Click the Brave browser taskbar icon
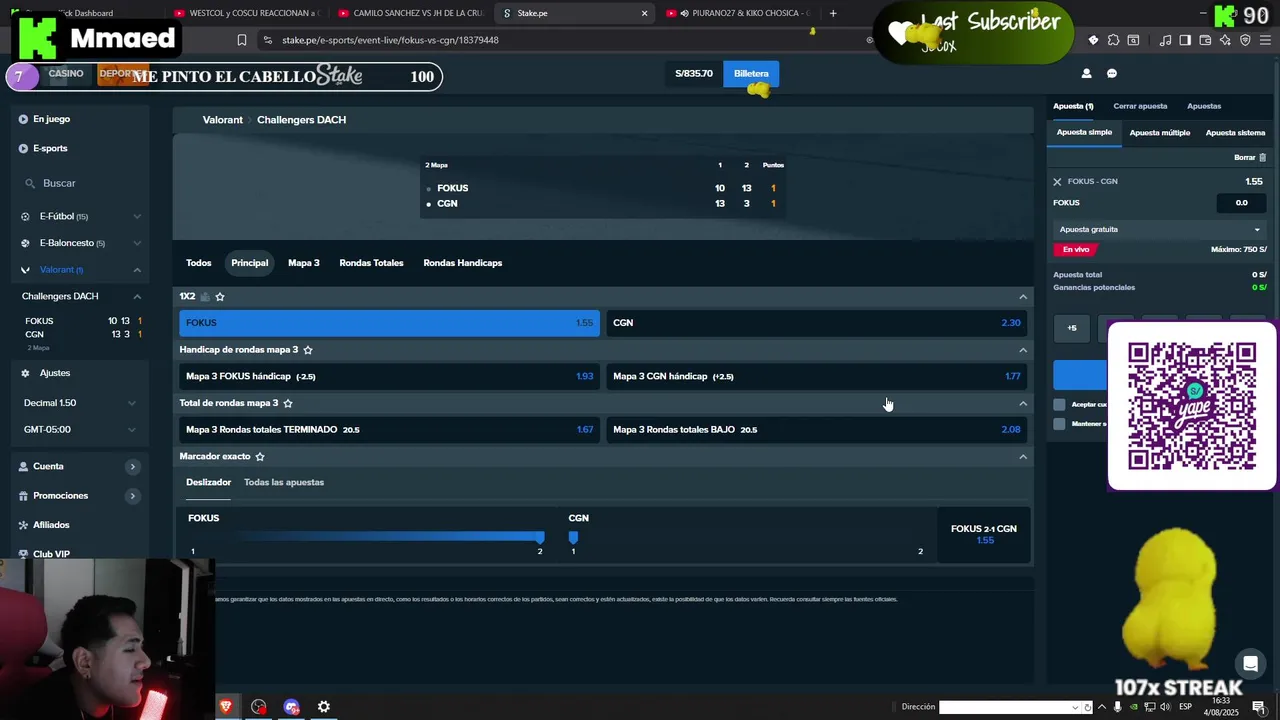This screenshot has height=720, width=1280. (226, 707)
